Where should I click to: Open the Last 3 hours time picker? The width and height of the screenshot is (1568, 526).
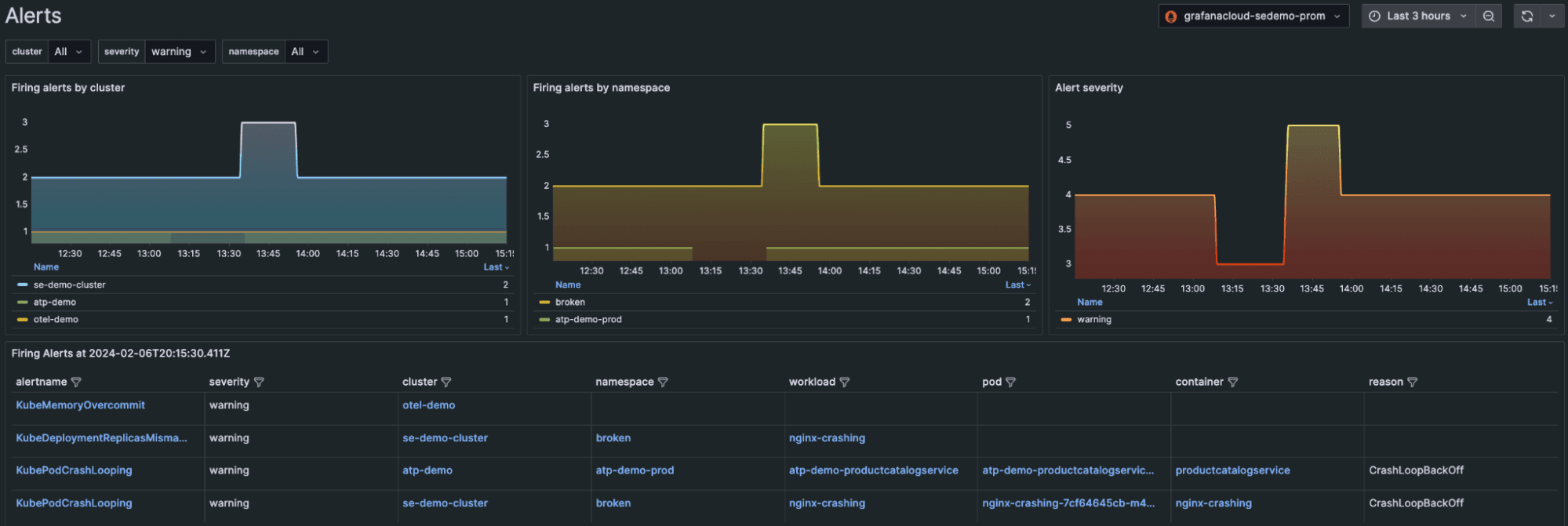[x=1418, y=16]
